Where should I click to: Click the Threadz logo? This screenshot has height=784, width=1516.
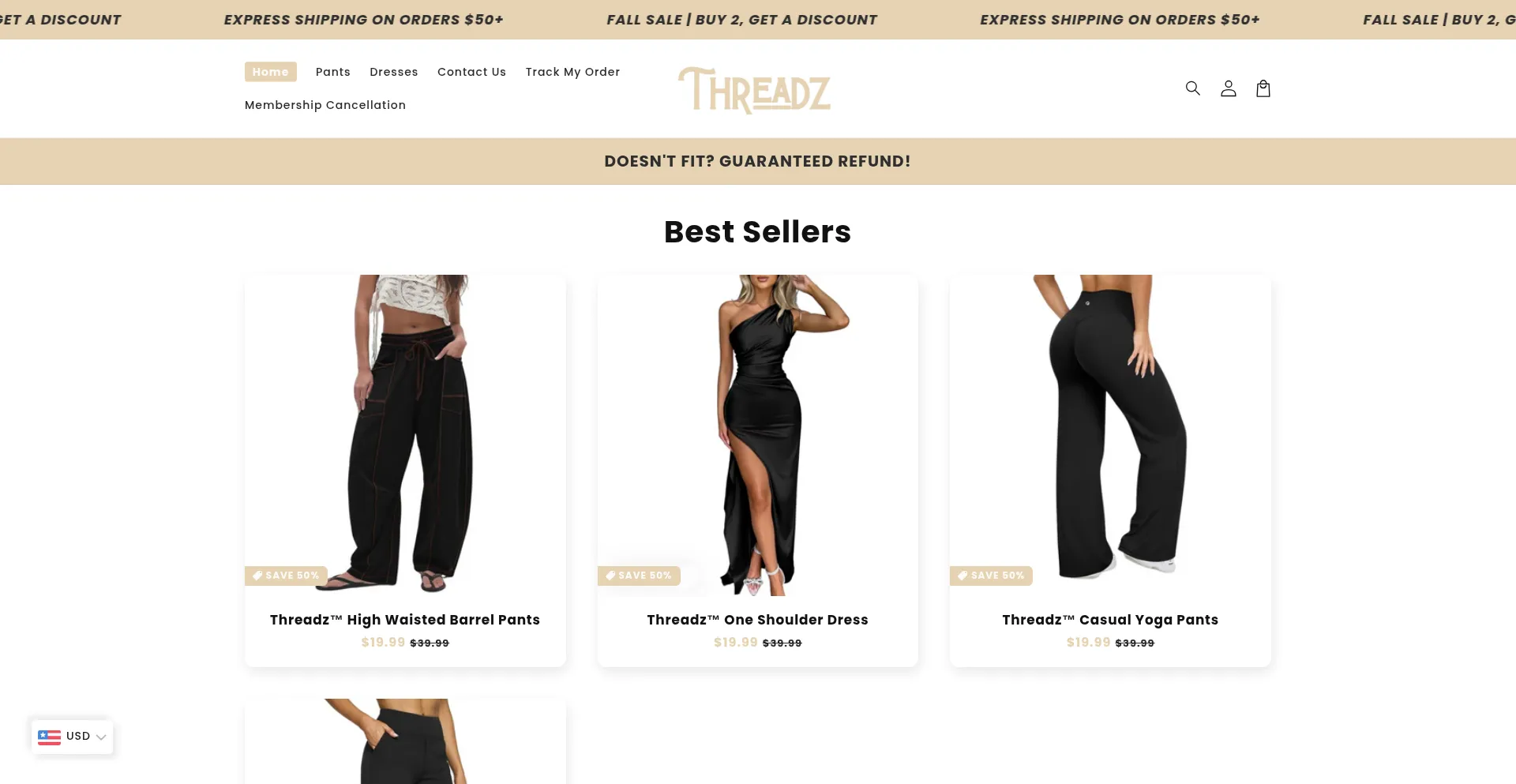click(754, 90)
